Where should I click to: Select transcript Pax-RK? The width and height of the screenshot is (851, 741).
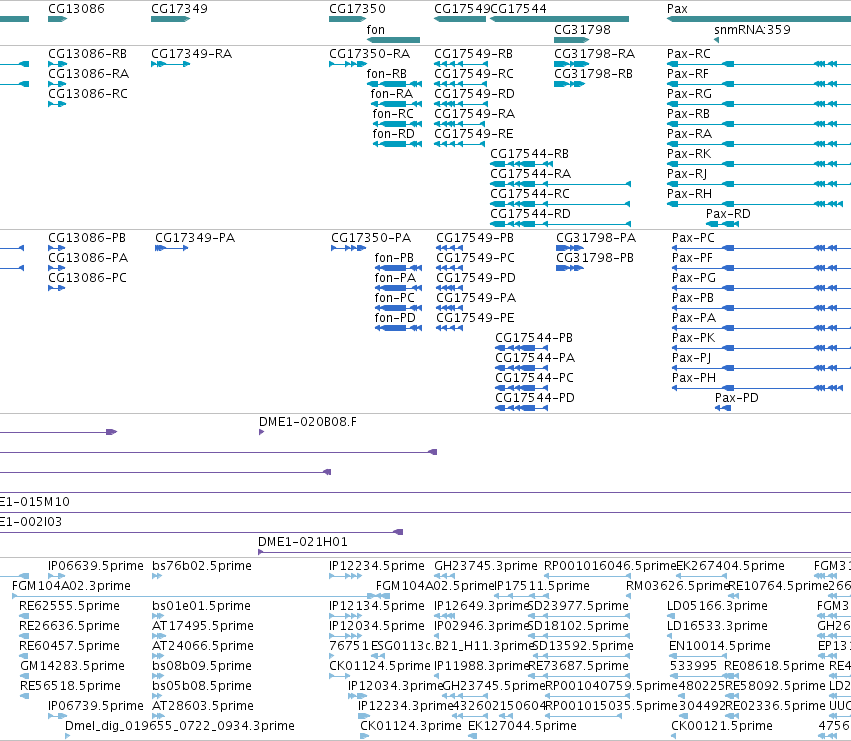[x=689, y=154]
